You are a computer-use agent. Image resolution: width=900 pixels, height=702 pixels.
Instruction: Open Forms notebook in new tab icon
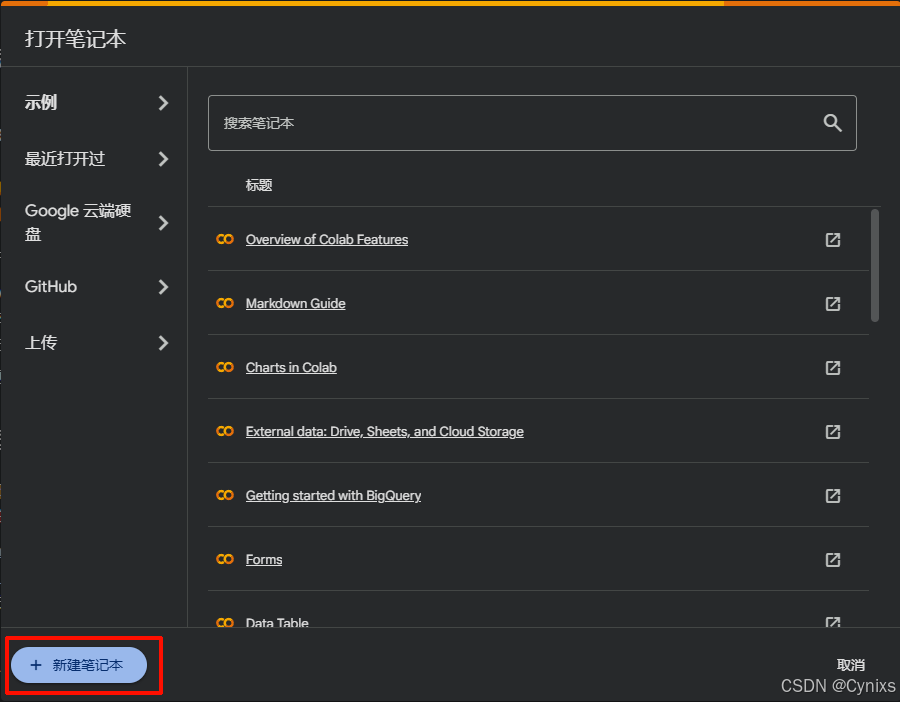click(833, 560)
